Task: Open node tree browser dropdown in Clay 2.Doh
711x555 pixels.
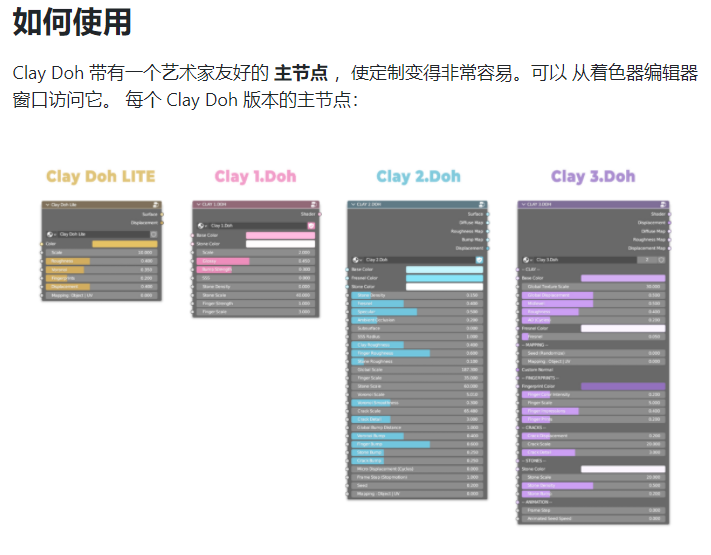Action: [x=357, y=259]
